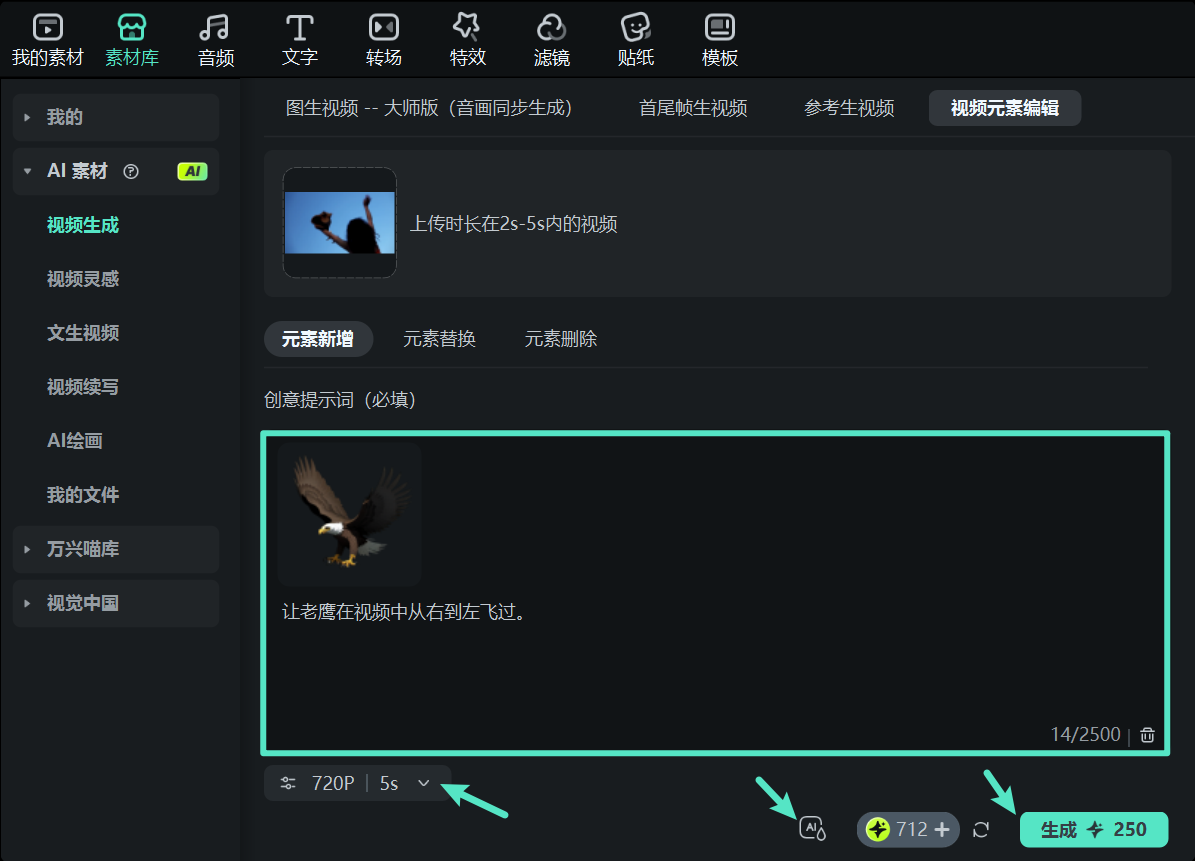1195x861 pixels.
Task: Switch to 我的素材 (My Media) panel
Action: pyautogui.click(x=46, y=38)
